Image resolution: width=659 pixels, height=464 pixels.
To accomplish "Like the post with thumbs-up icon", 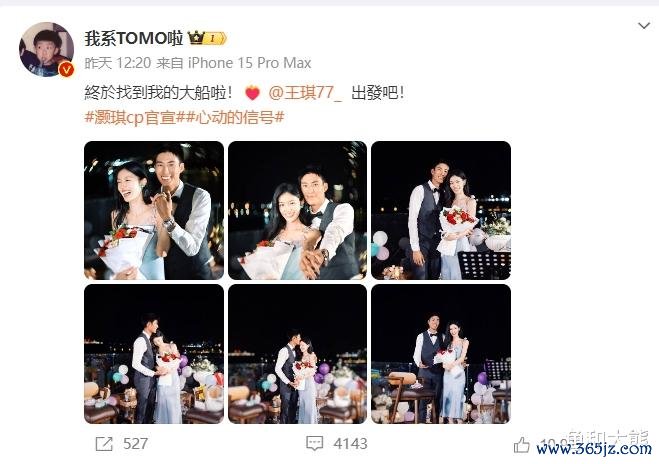I will coord(522,445).
